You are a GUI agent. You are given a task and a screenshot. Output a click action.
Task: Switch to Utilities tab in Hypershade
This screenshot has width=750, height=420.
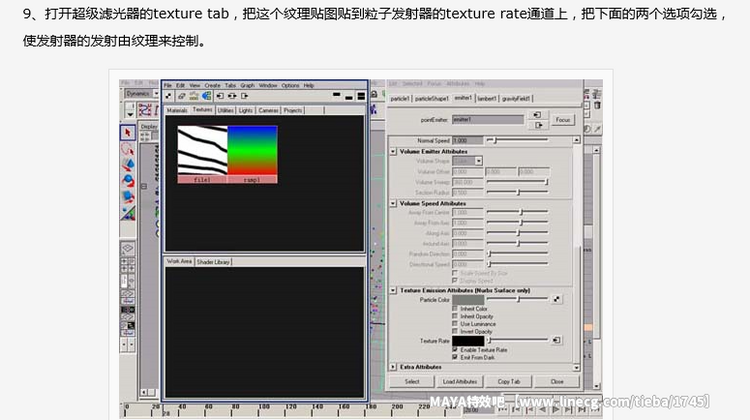tap(225, 110)
